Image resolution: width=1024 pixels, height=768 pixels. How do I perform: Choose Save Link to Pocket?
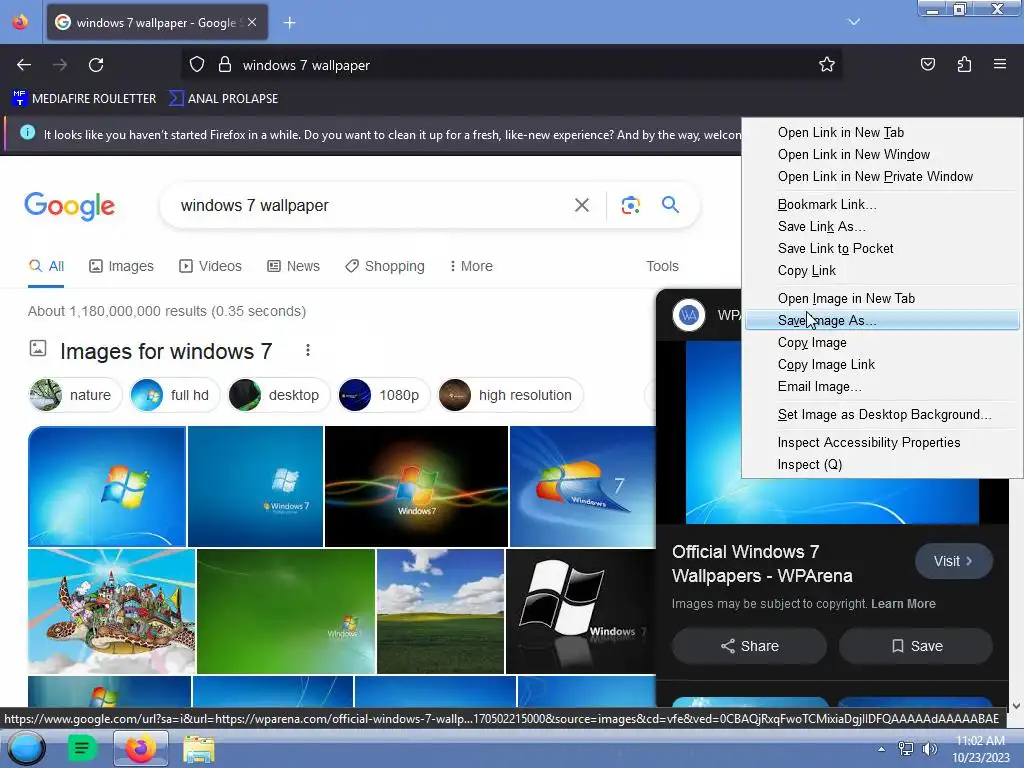point(882,249)
